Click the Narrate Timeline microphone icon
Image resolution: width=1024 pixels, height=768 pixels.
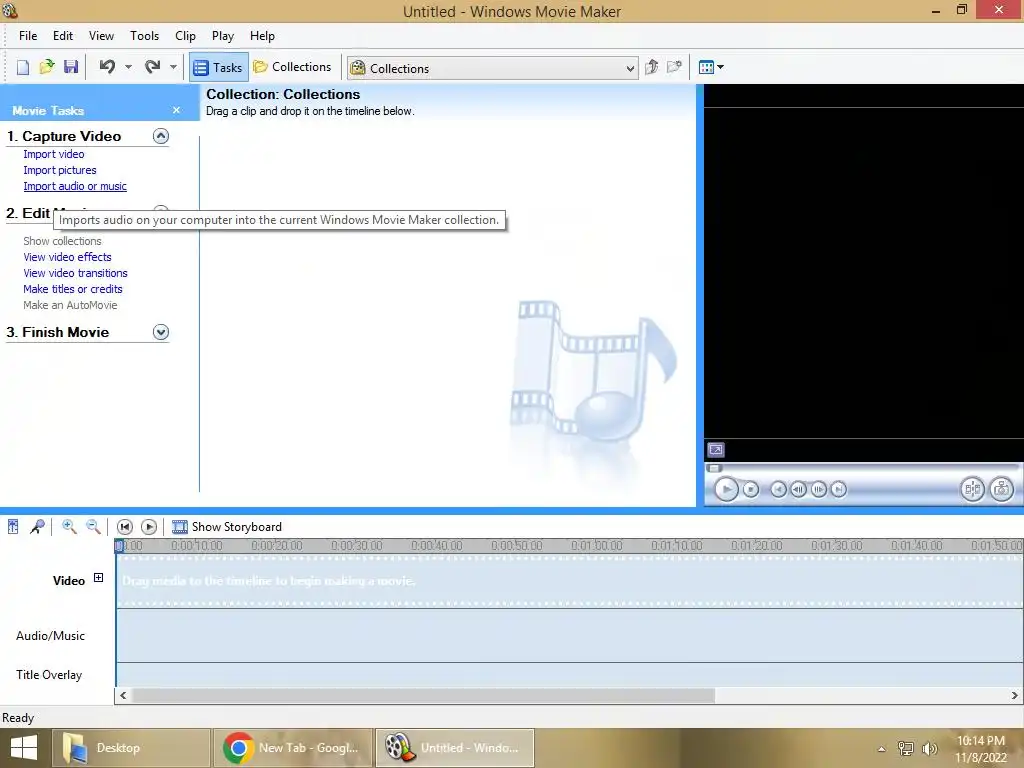[37, 526]
